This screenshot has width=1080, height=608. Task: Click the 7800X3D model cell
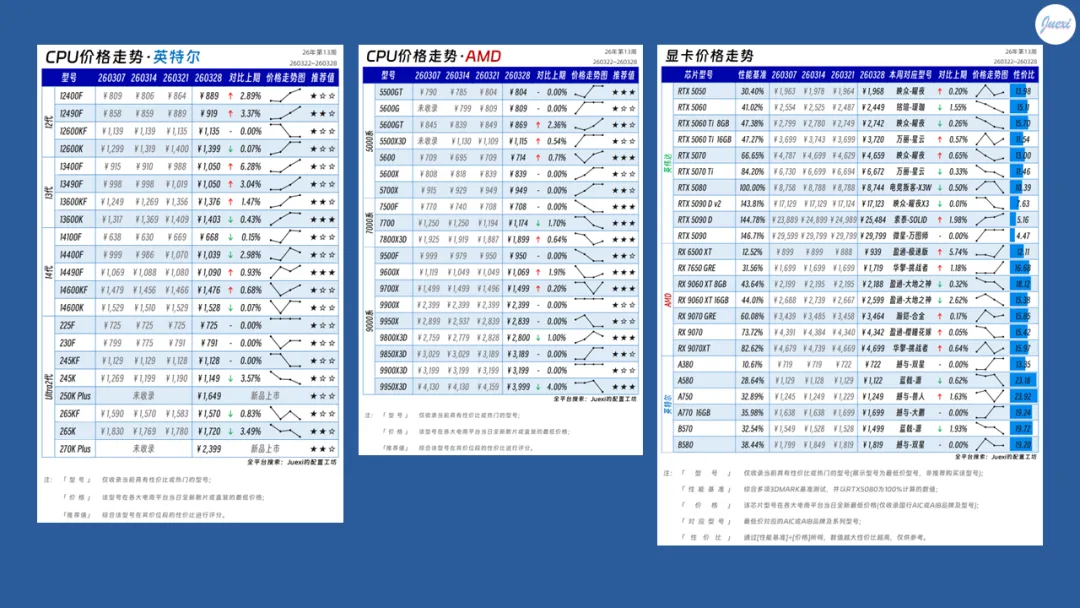pyautogui.click(x=393, y=240)
